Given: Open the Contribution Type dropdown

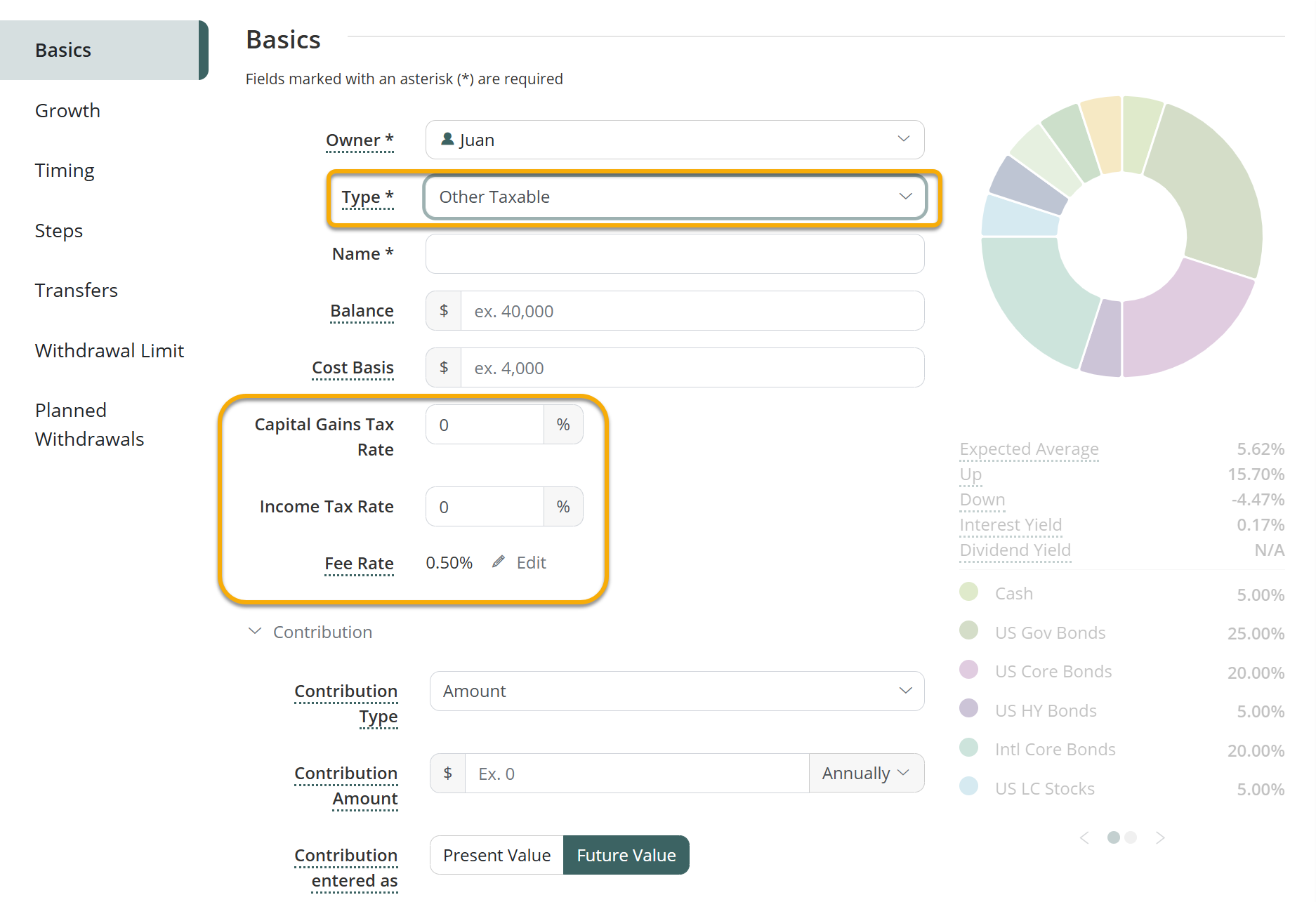Looking at the screenshot, I should [x=676, y=691].
